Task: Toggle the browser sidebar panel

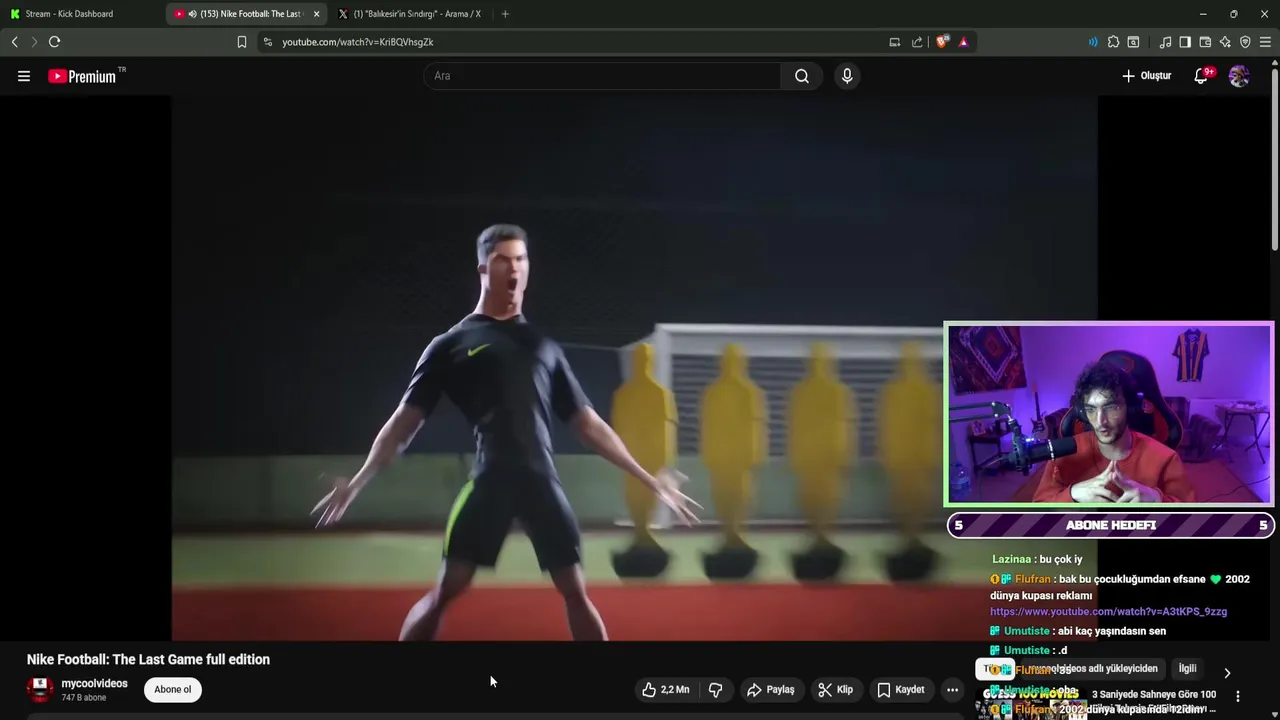Action: click(x=1185, y=42)
